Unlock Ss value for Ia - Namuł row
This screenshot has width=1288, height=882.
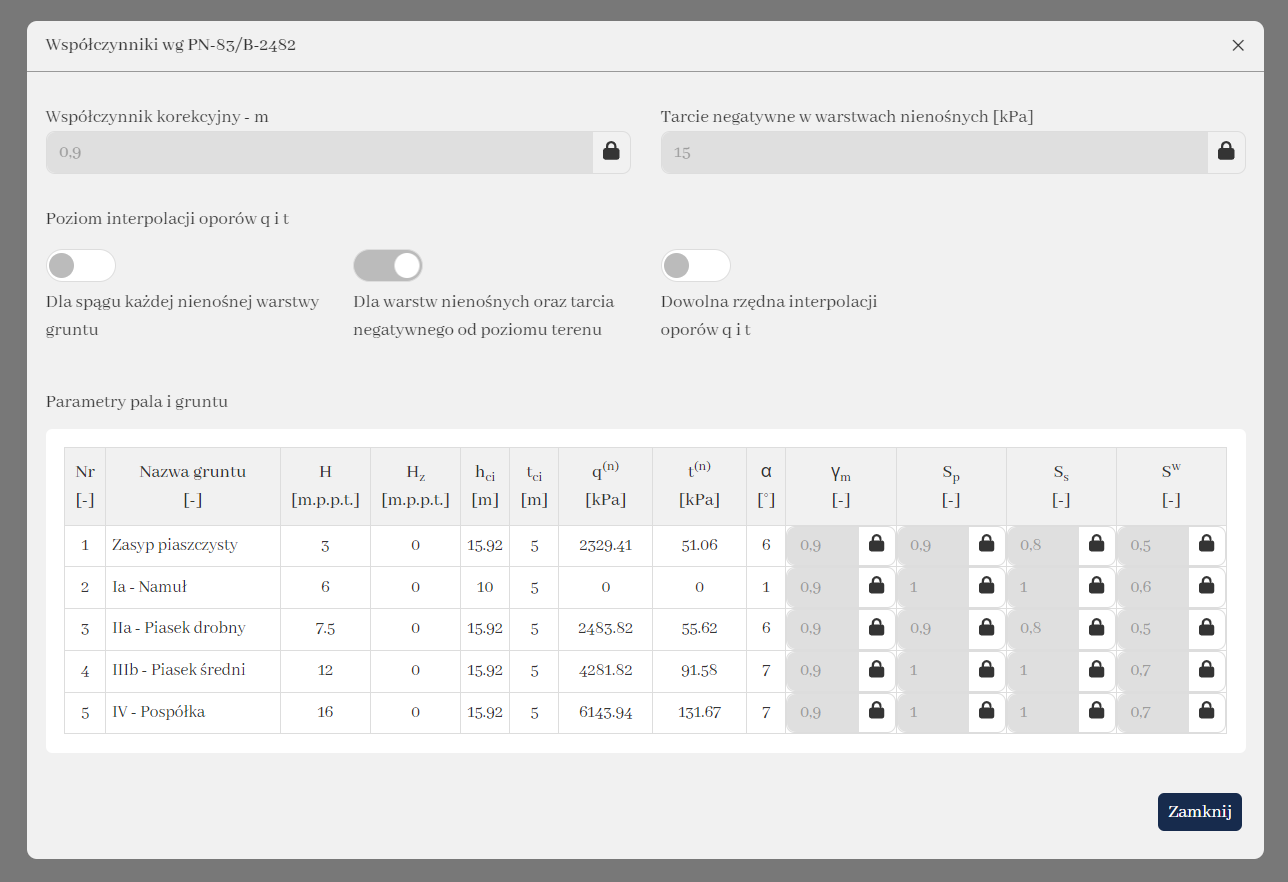pos(1097,587)
